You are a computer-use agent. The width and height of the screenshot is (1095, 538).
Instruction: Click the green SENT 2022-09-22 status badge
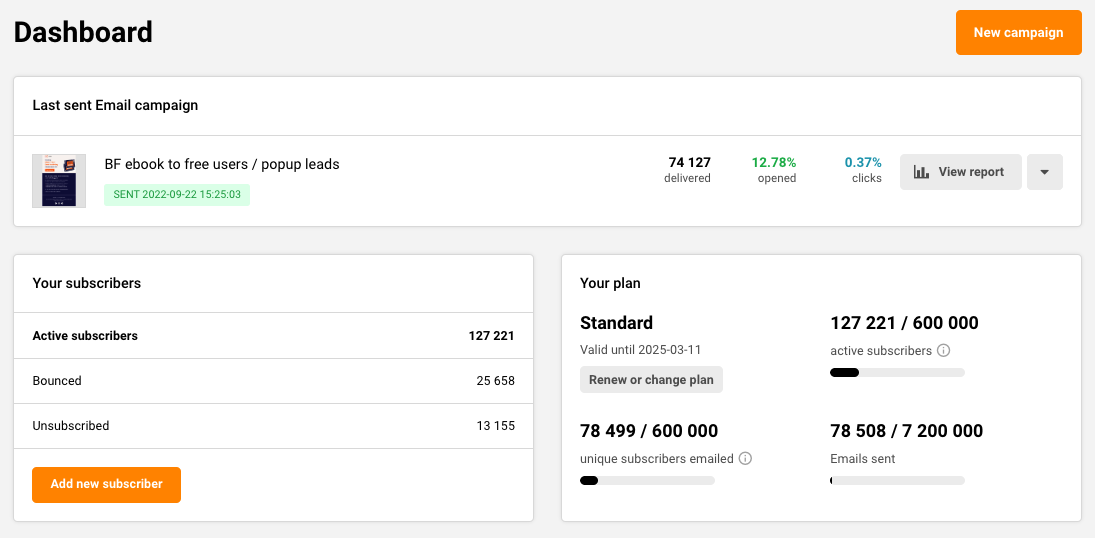point(177,194)
